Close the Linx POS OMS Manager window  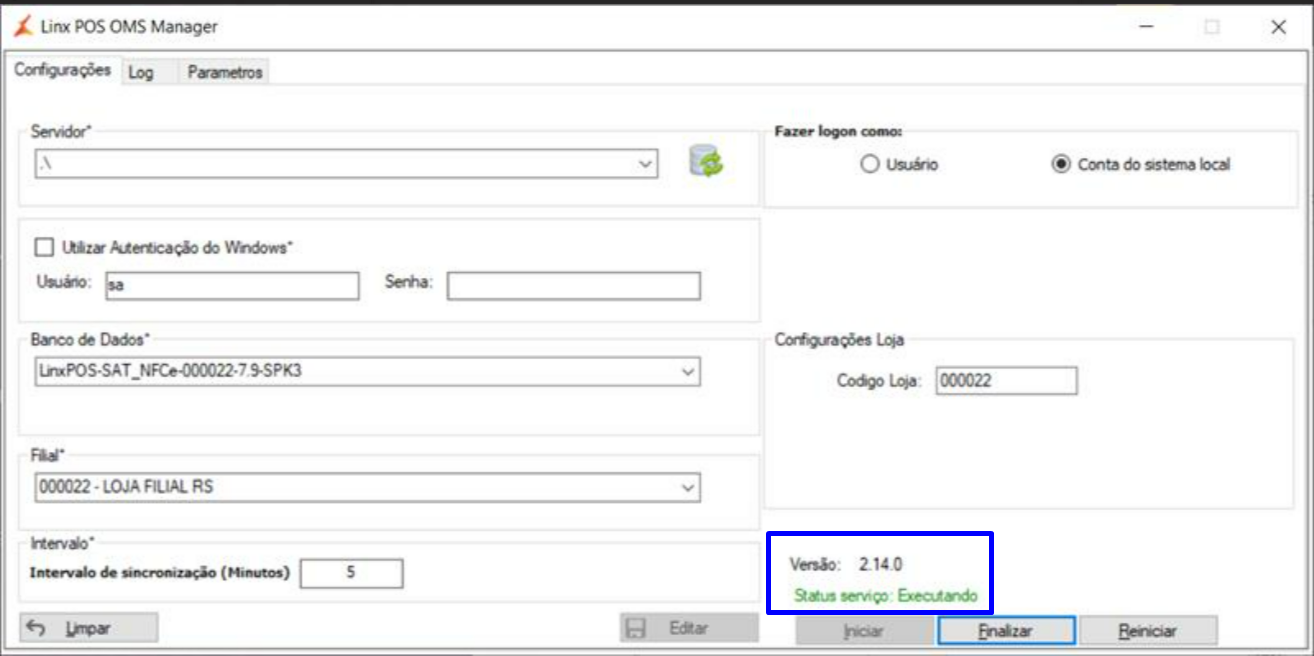coord(1278,28)
